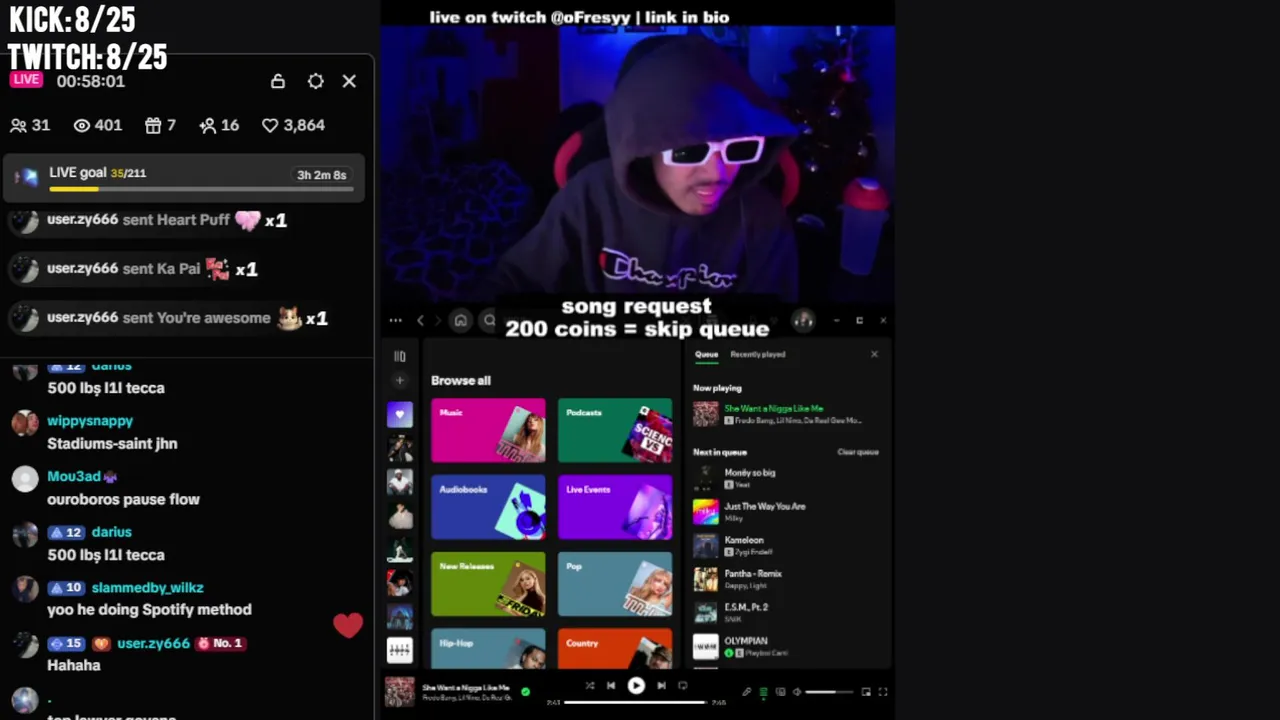
Task: Click username slammedby_wilkz in chat
Action: (x=147, y=588)
